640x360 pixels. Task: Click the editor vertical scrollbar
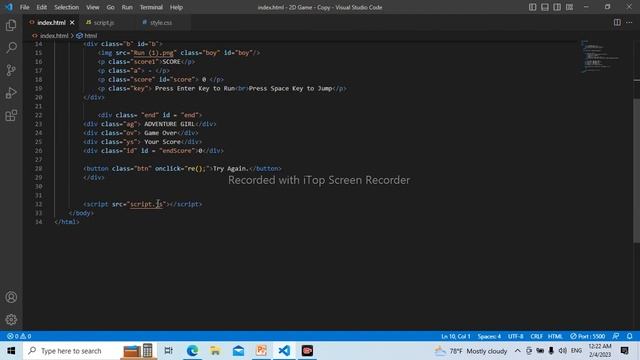[636, 171]
